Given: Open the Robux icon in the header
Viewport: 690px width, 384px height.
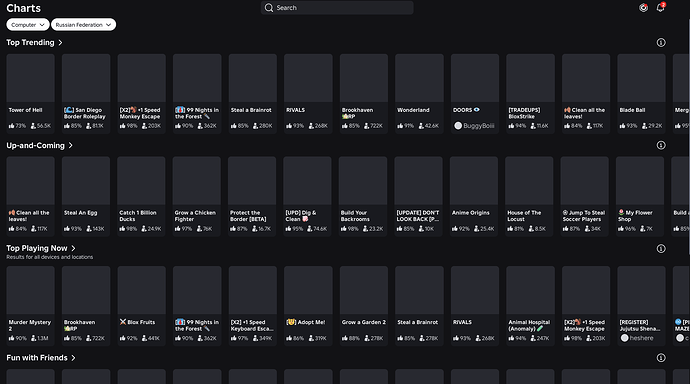Looking at the screenshot, I should [x=643, y=7].
